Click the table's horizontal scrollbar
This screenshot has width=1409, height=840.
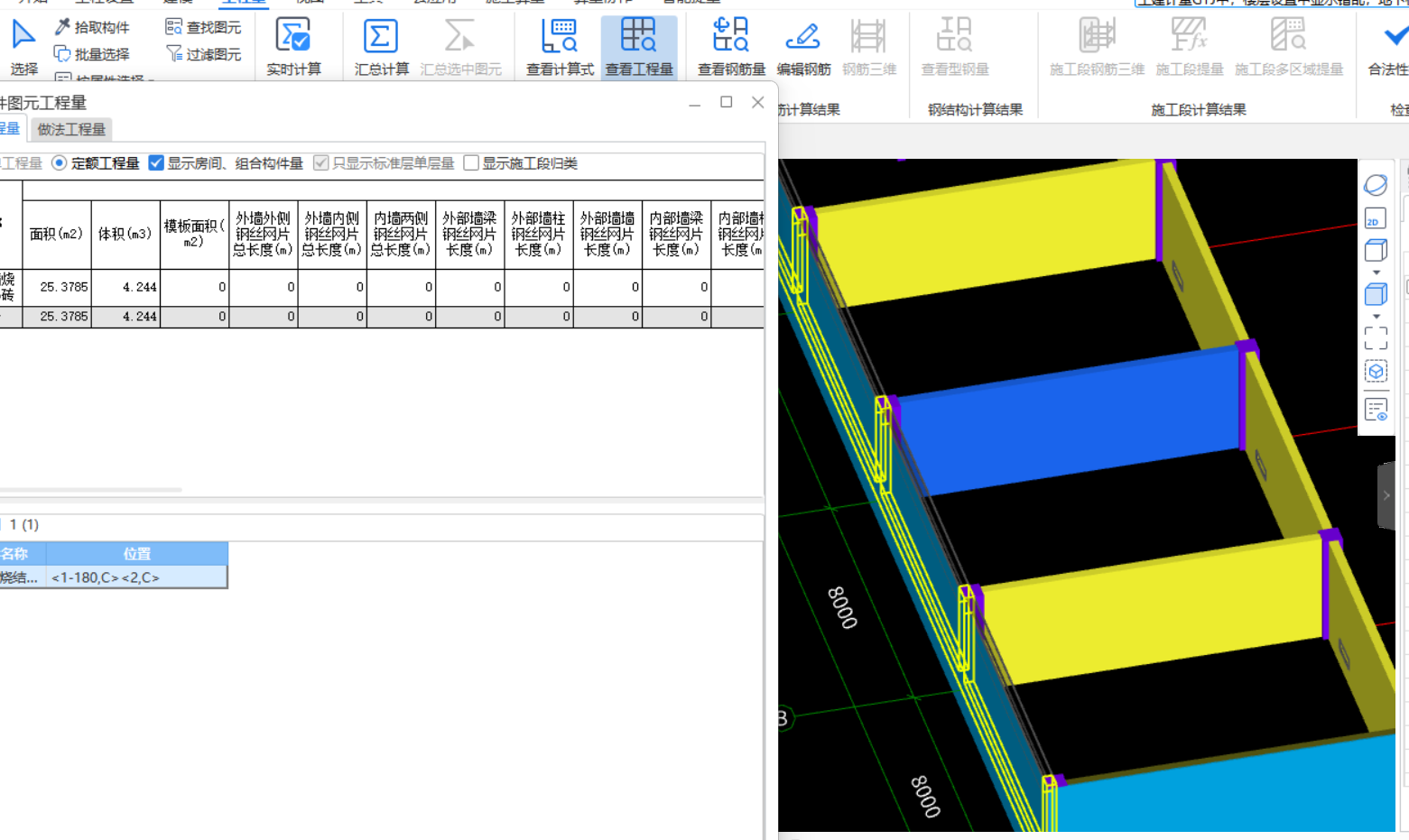point(90,490)
